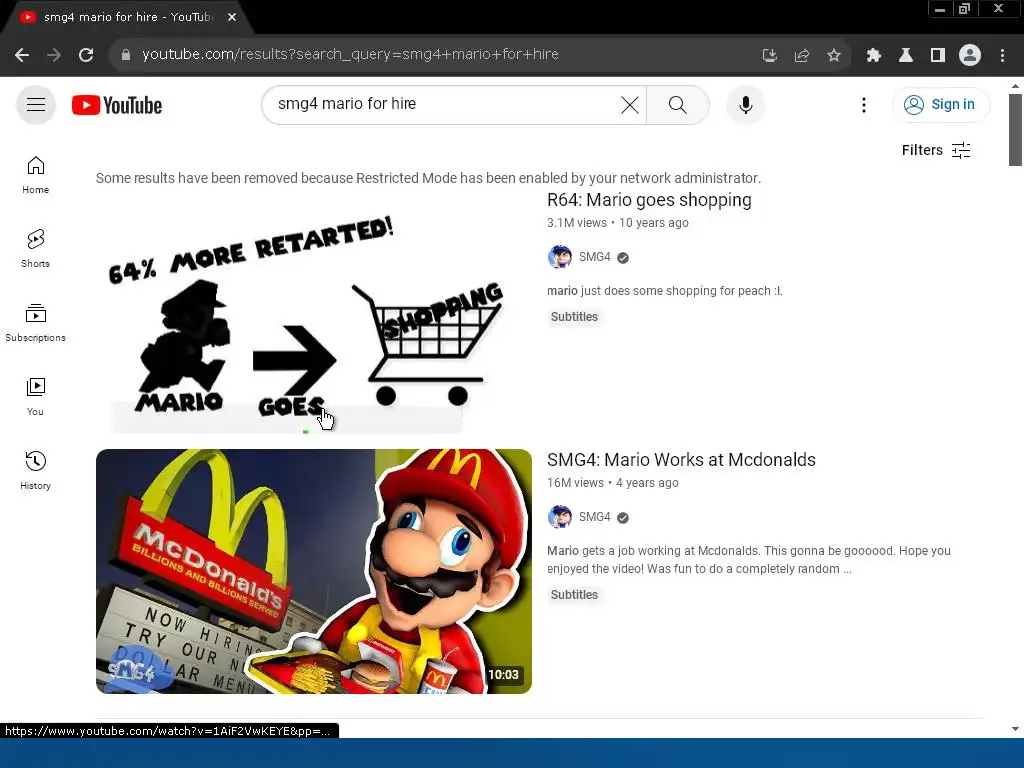
Task: Open Chrome's three-dot menu
Action: 1002,55
